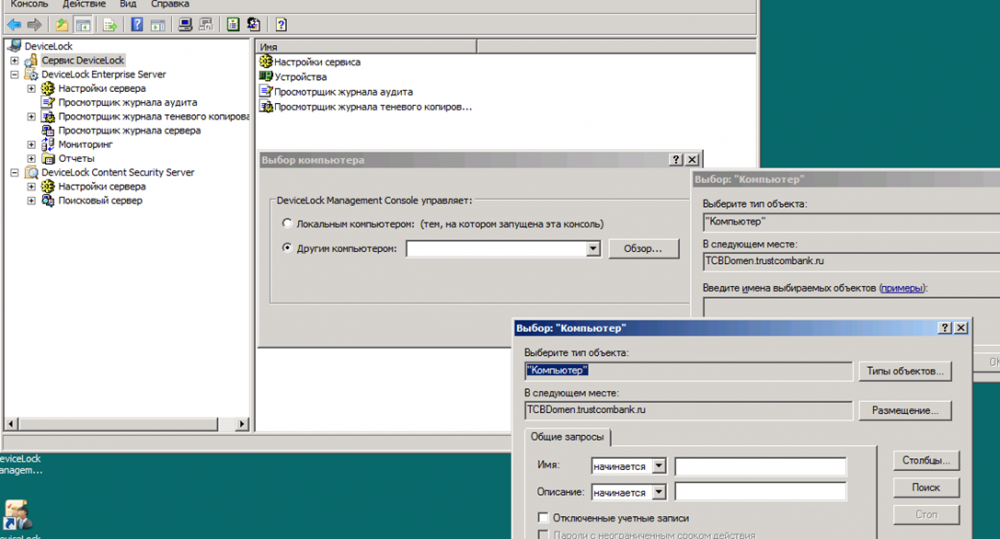The image size is (1000, 539).
Task: Click the object names field in inactive Выбор: Компьютер window
Action: click(851, 307)
